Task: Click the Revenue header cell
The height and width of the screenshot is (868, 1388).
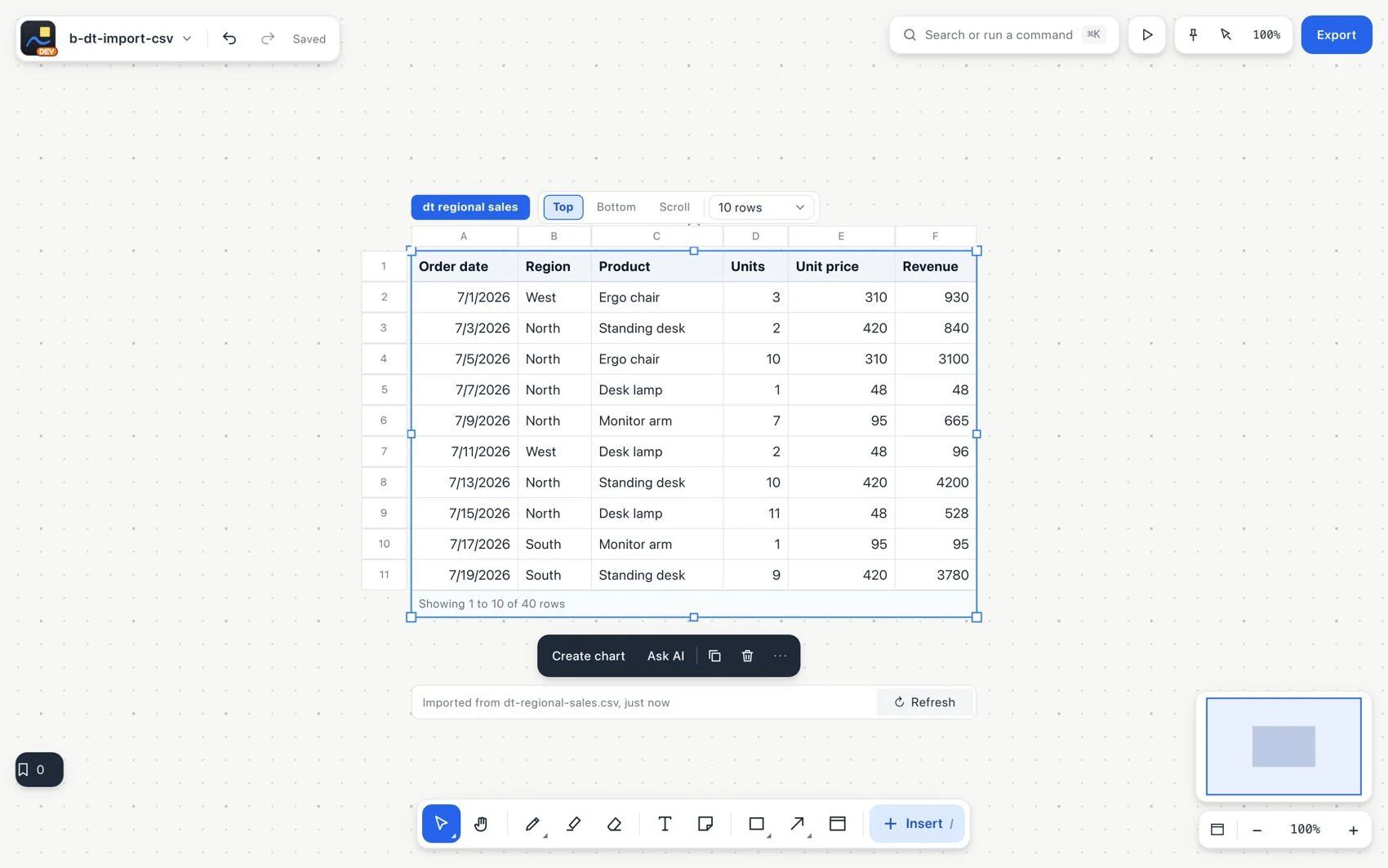Action: (936, 266)
